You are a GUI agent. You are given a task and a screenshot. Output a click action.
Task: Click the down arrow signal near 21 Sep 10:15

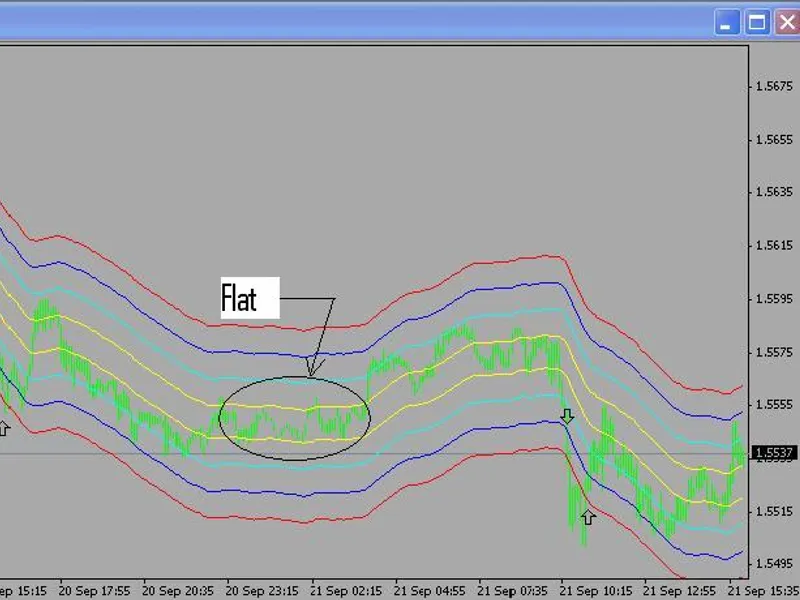(x=567, y=416)
